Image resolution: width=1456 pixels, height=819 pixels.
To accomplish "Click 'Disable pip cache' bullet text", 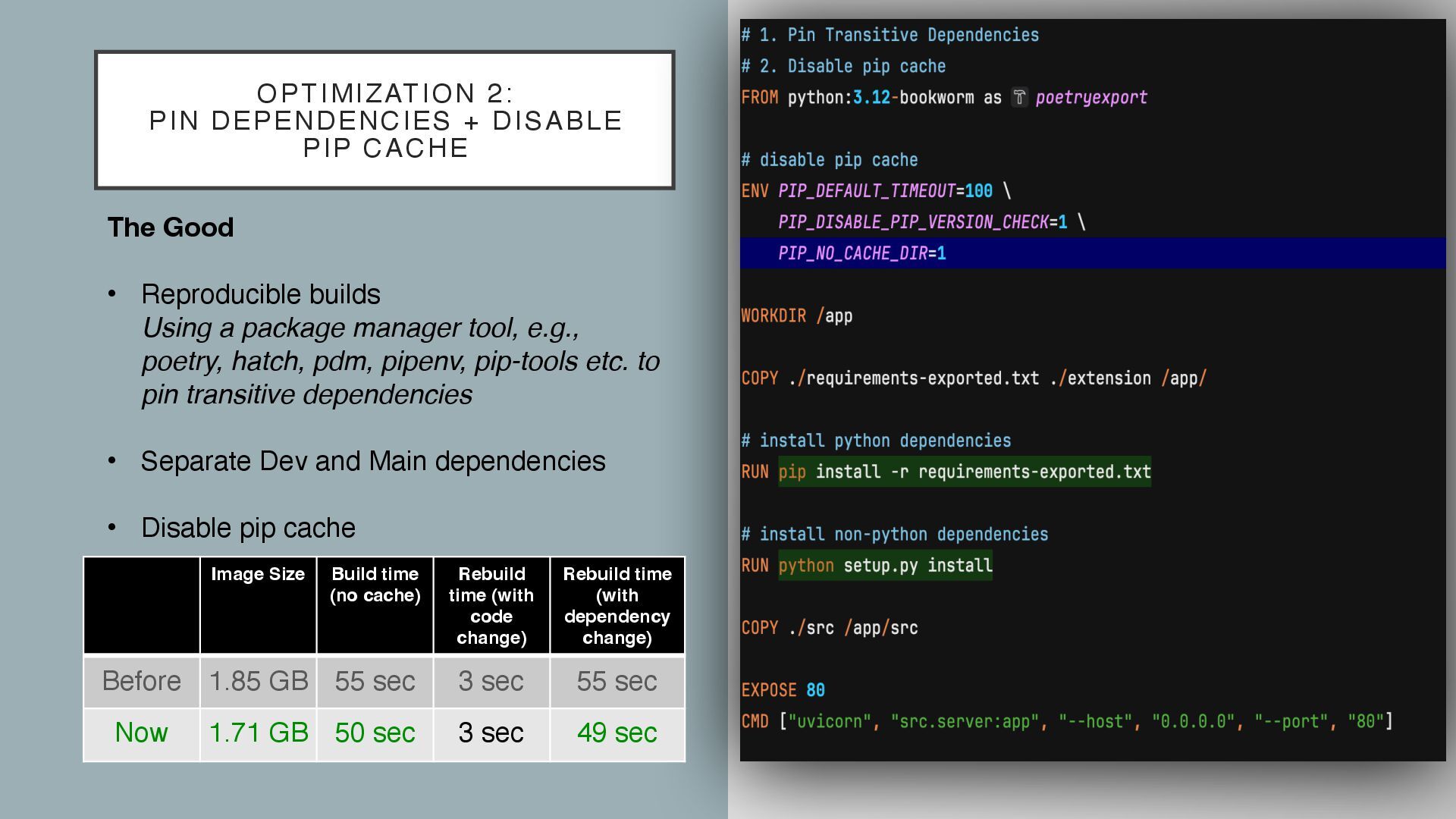I will click(248, 528).
